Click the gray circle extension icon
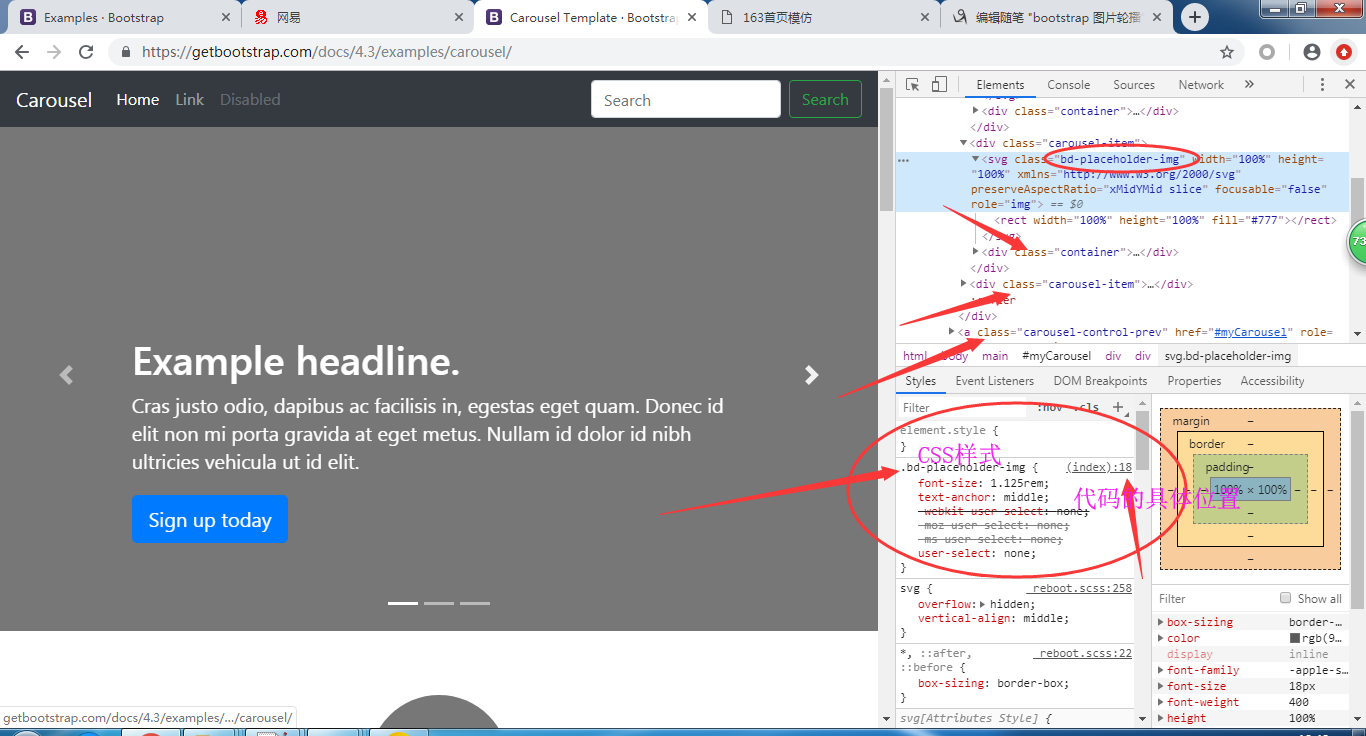The image size is (1366, 736). tap(1267, 52)
